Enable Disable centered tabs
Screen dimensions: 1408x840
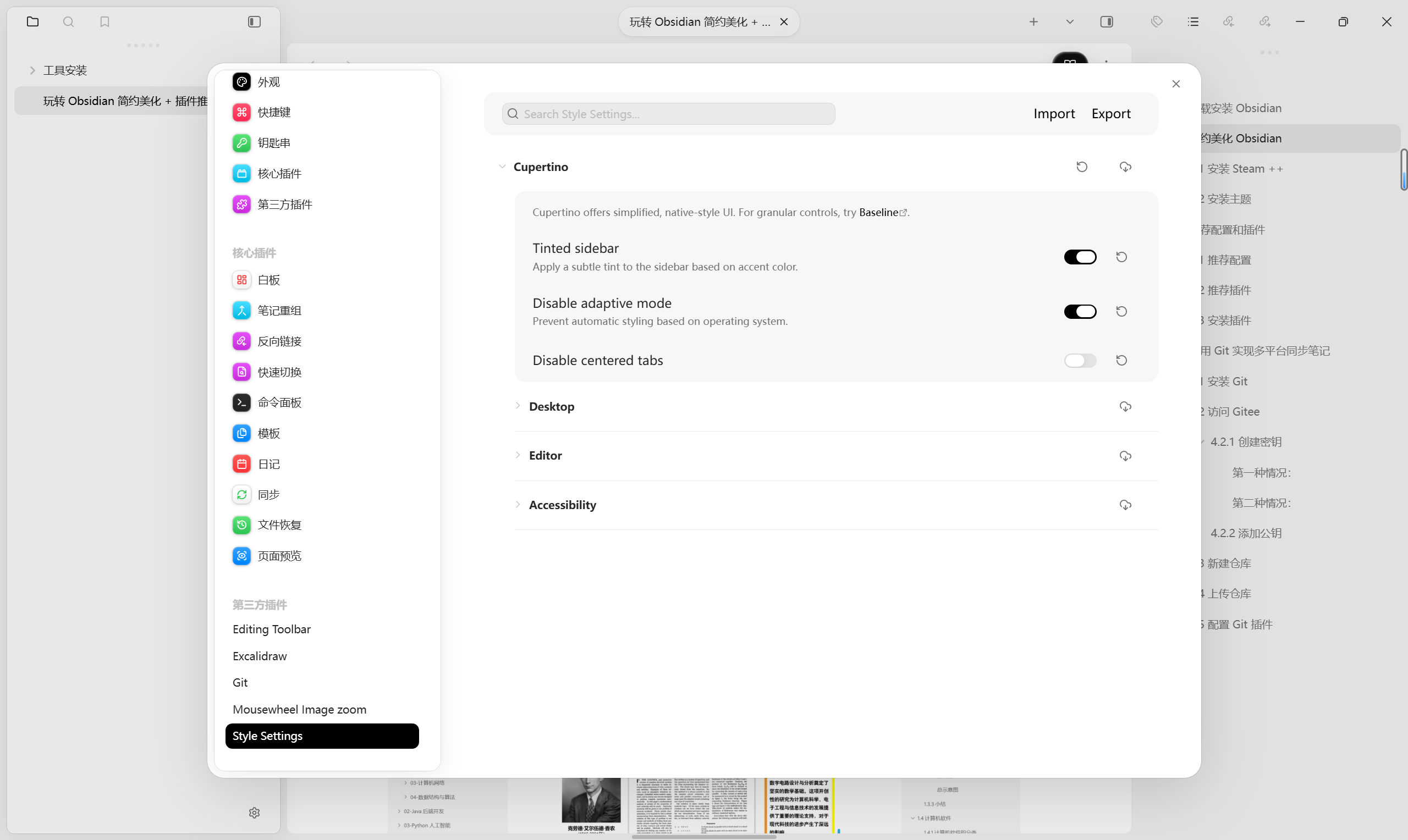[1080, 361]
